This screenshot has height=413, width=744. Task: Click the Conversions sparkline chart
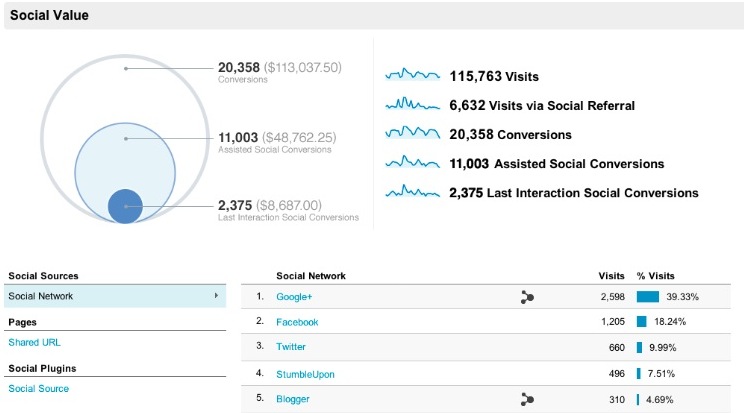[413, 133]
